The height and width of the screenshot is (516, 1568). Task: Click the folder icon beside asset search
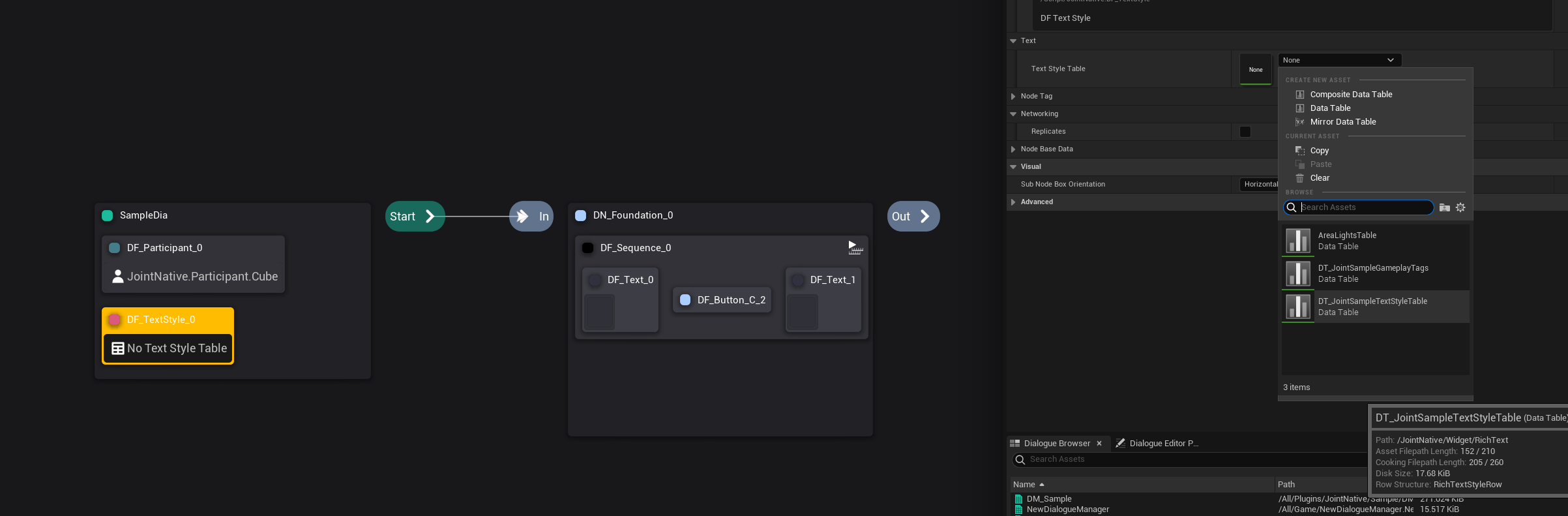click(x=1445, y=207)
